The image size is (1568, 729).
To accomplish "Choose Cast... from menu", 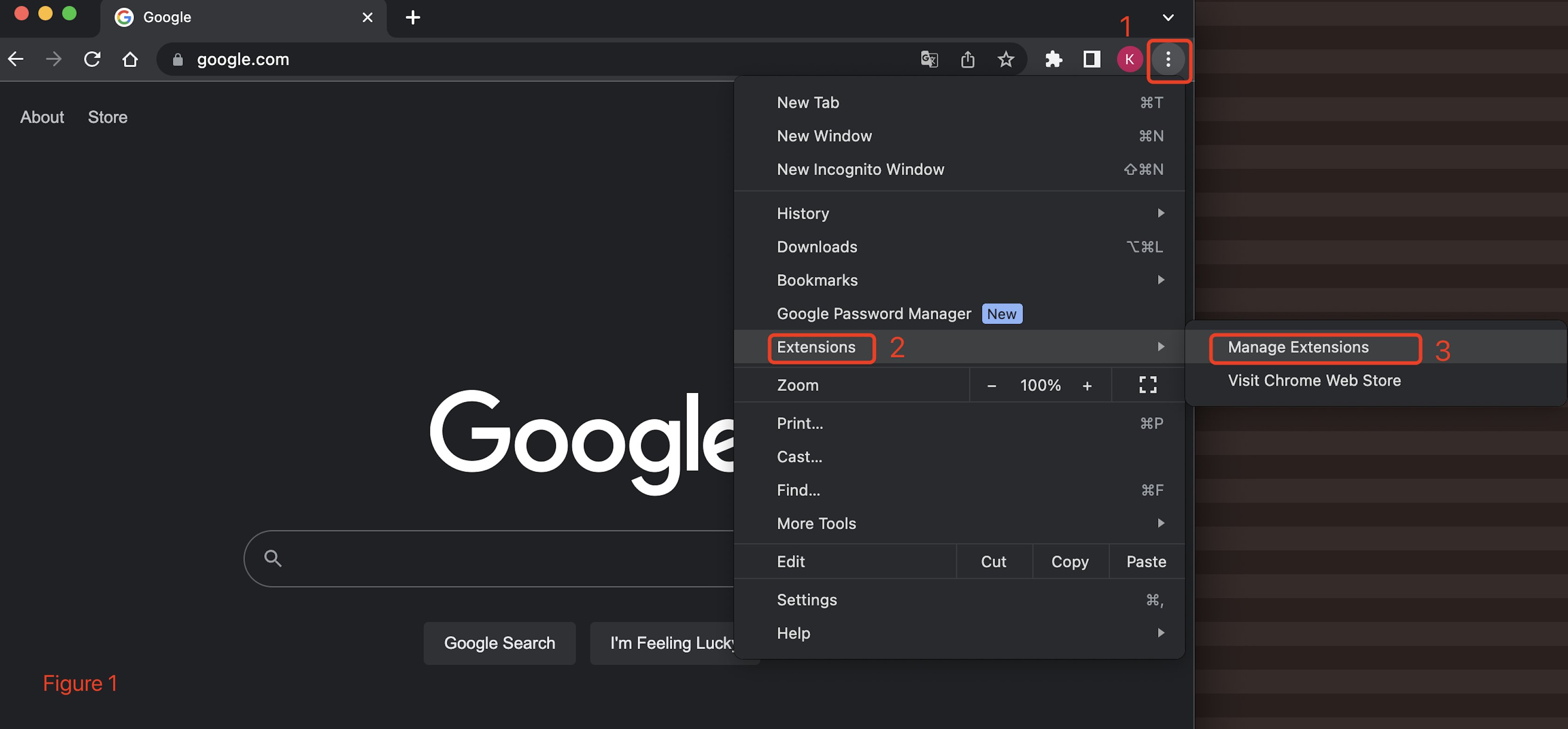I will 959,456.
